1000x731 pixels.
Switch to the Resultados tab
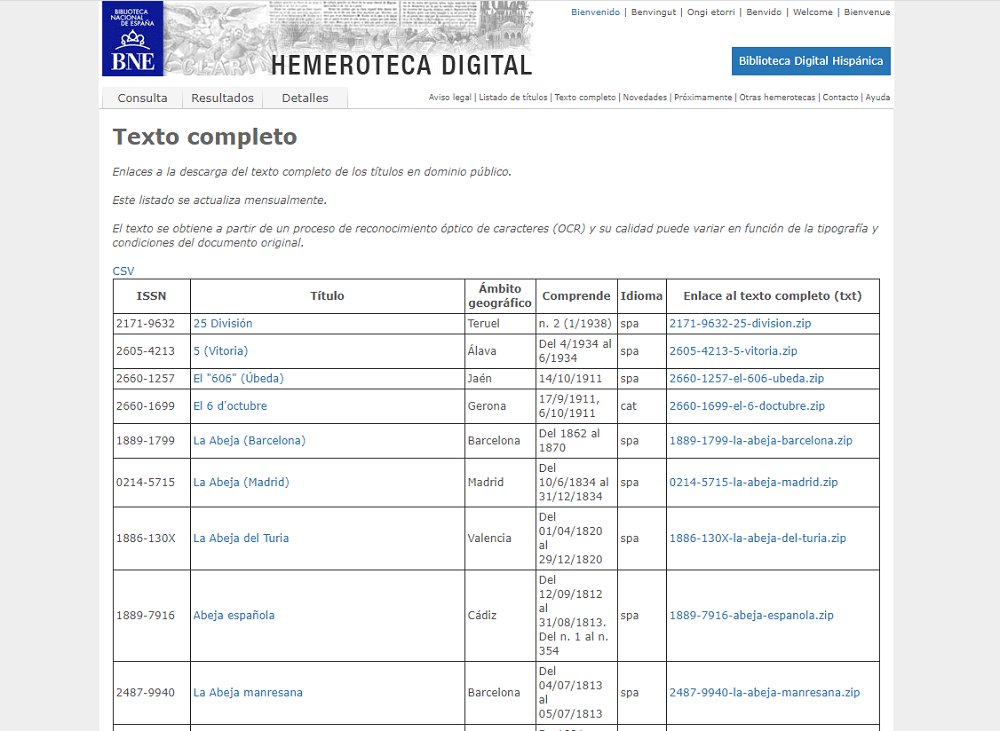coord(223,98)
